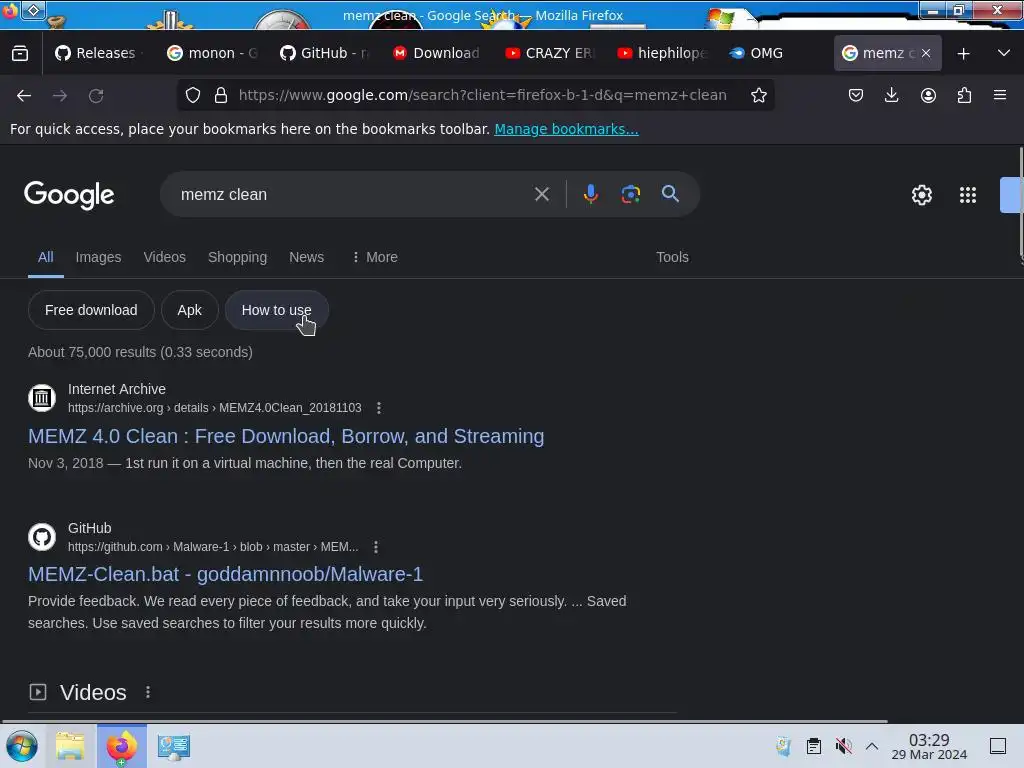This screenshot has width=1024, height=768.
Task: Open MEMZ-Clean.bat GitHub result
Action: click(x=225, y=574)
